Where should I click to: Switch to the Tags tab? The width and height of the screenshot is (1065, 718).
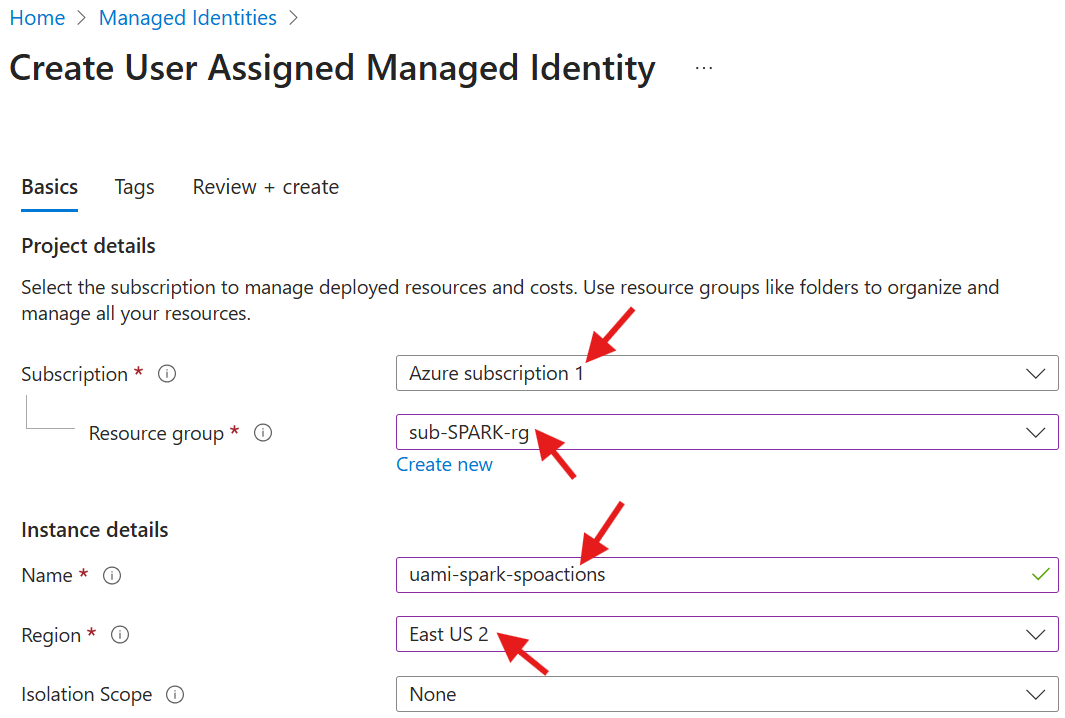134,187
